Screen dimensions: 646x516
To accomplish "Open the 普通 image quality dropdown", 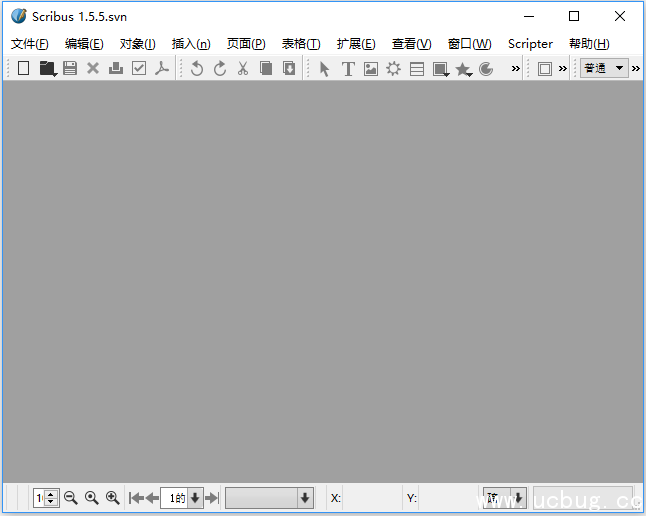I will (603, 68).
